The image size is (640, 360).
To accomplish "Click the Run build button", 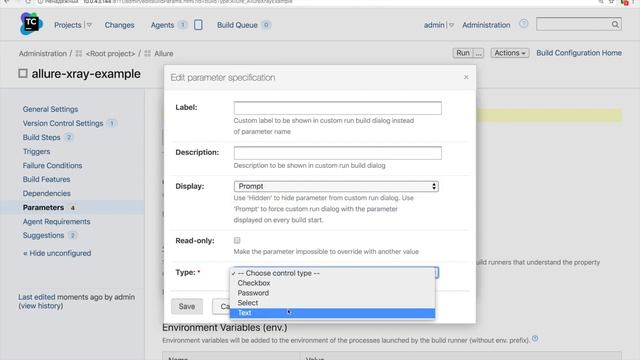I will click(463, 53).
